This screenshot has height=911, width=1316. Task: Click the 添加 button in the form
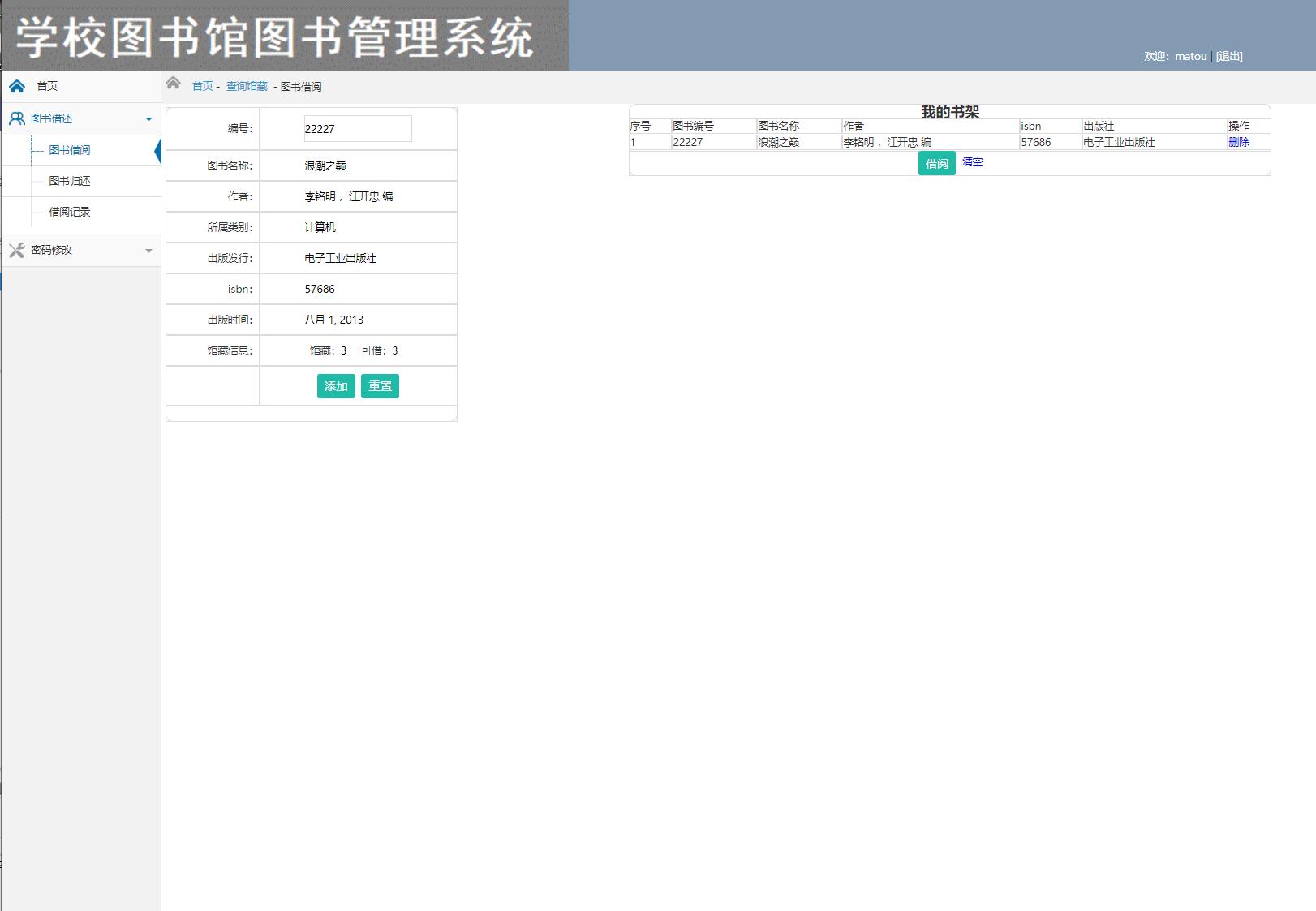coord(336,386)
